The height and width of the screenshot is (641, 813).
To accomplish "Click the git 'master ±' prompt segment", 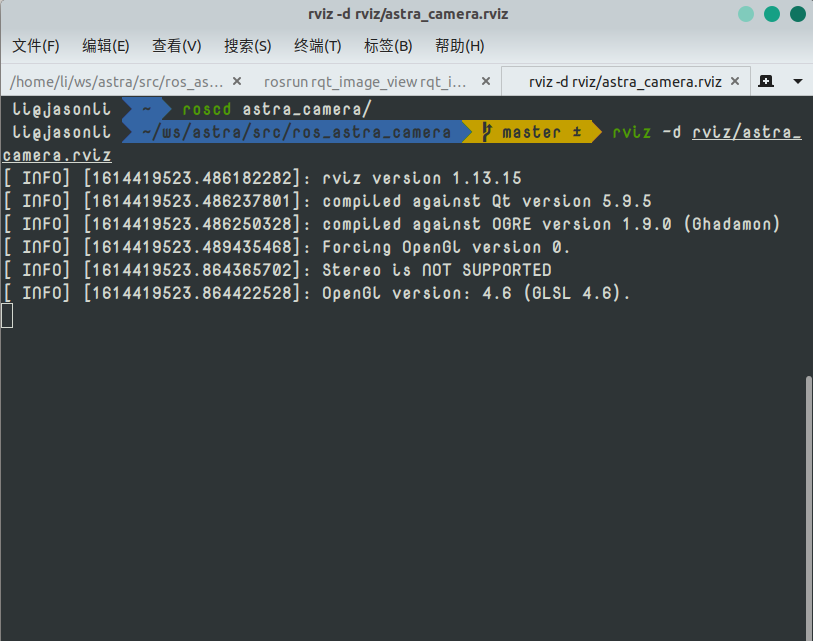I will click(x=532, y=132).
